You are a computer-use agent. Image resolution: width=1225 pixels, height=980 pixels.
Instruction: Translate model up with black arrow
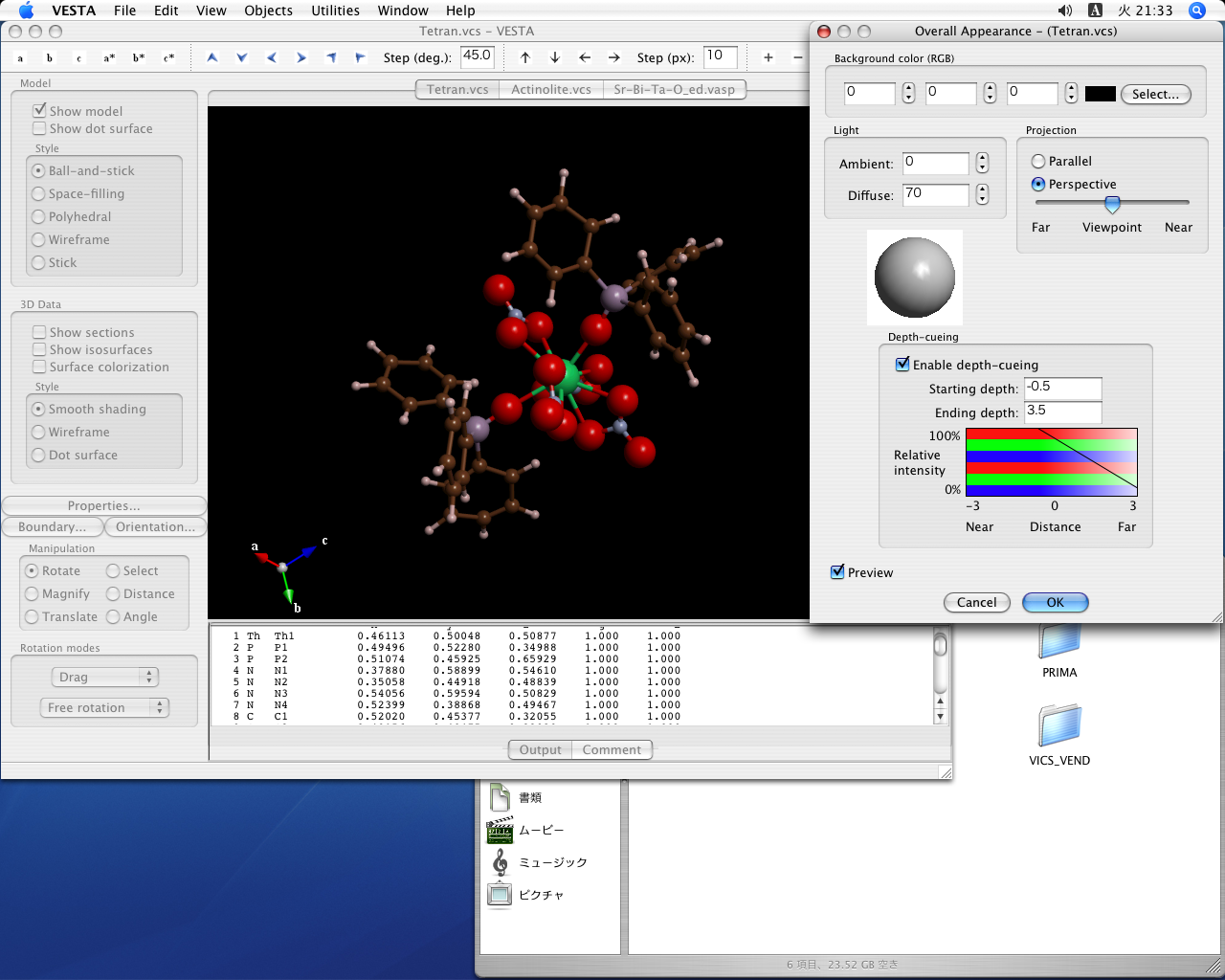[x=525, y=58]
